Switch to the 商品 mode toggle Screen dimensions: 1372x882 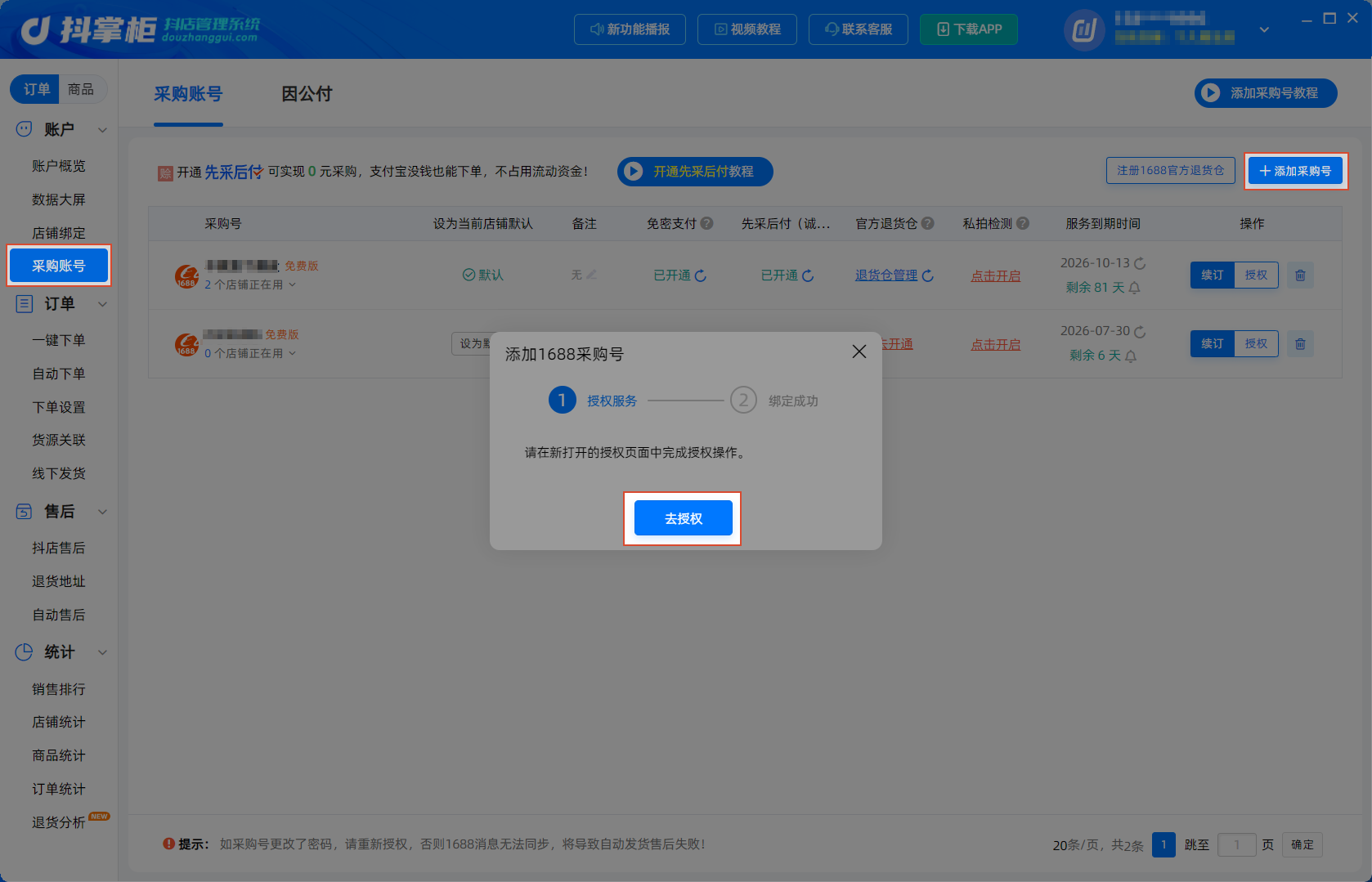81,89
